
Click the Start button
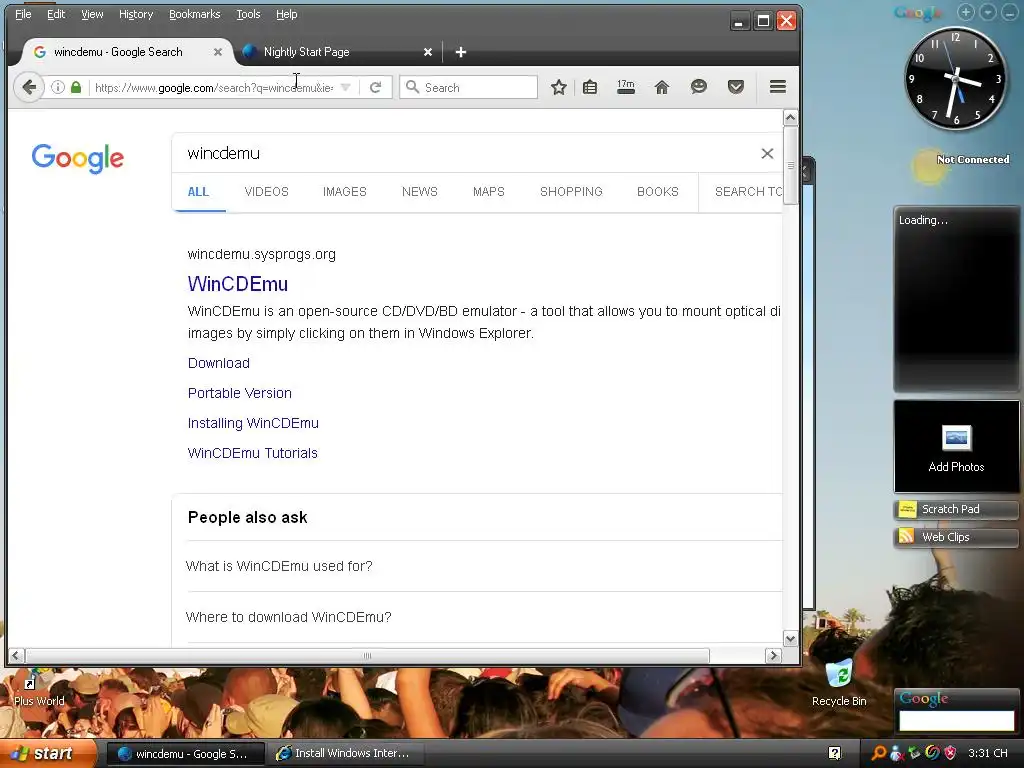(48, 753)
